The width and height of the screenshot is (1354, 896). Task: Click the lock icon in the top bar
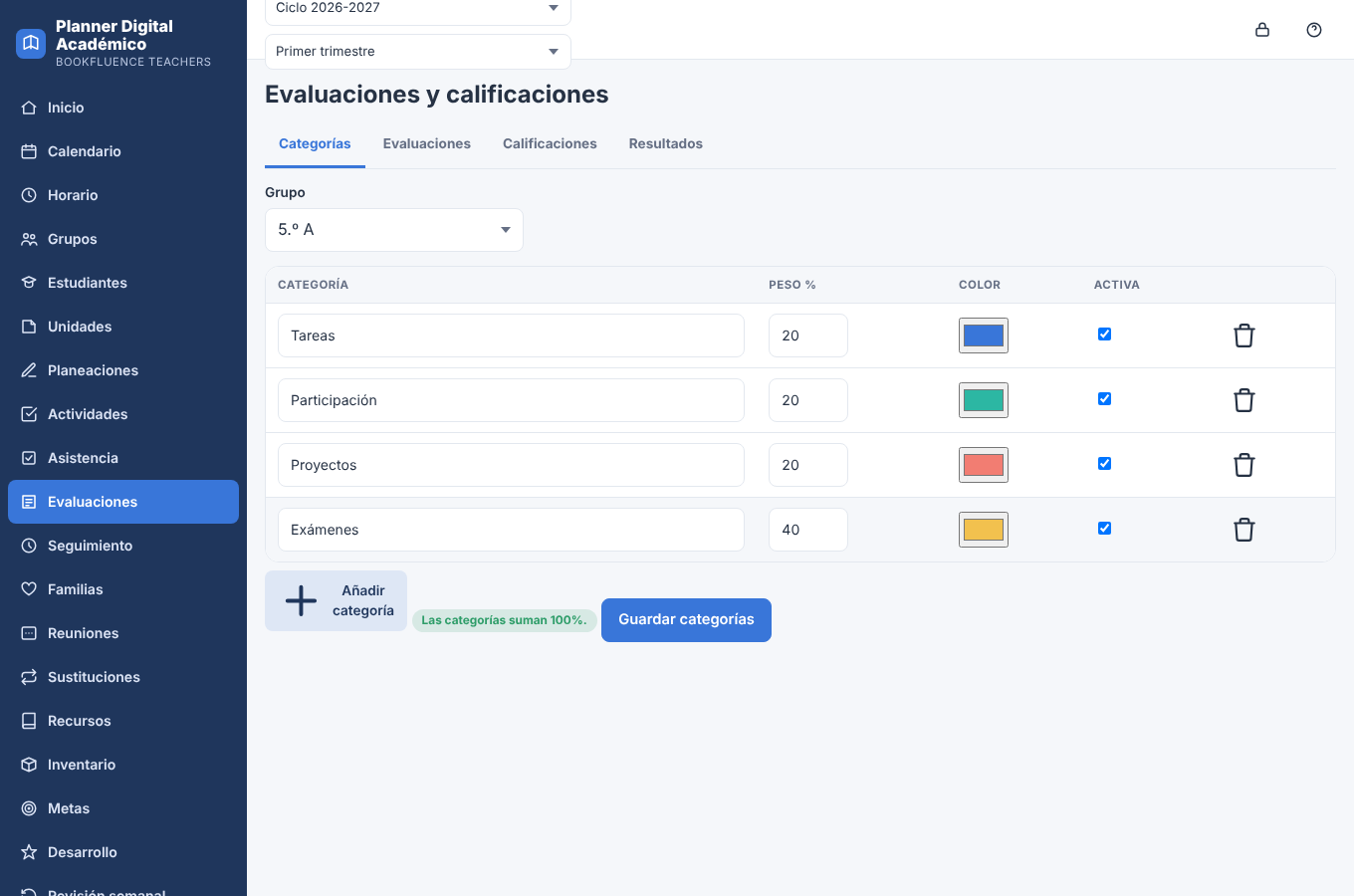1262,30
